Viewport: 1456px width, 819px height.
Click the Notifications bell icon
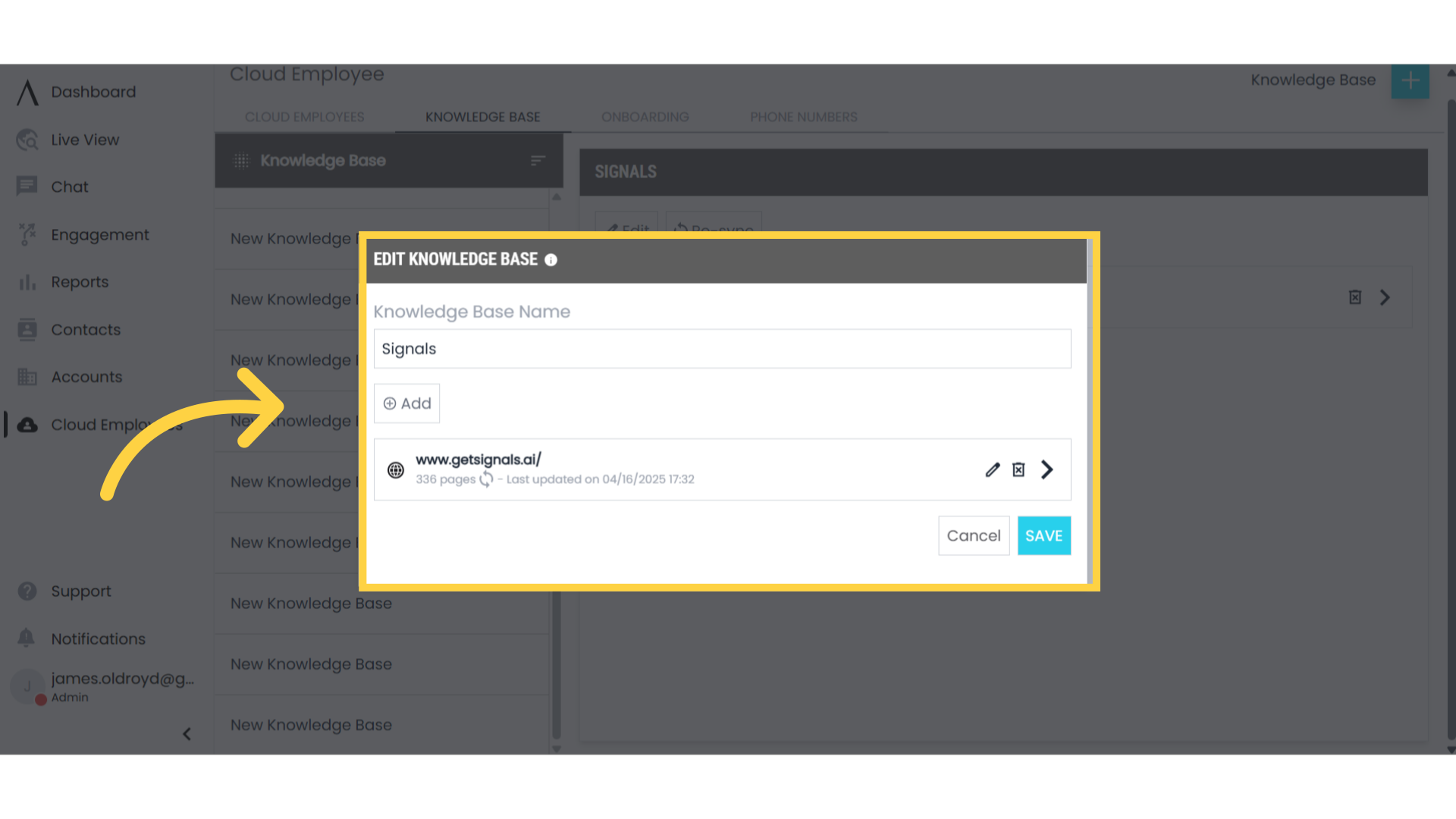click(x=27, y=639)
